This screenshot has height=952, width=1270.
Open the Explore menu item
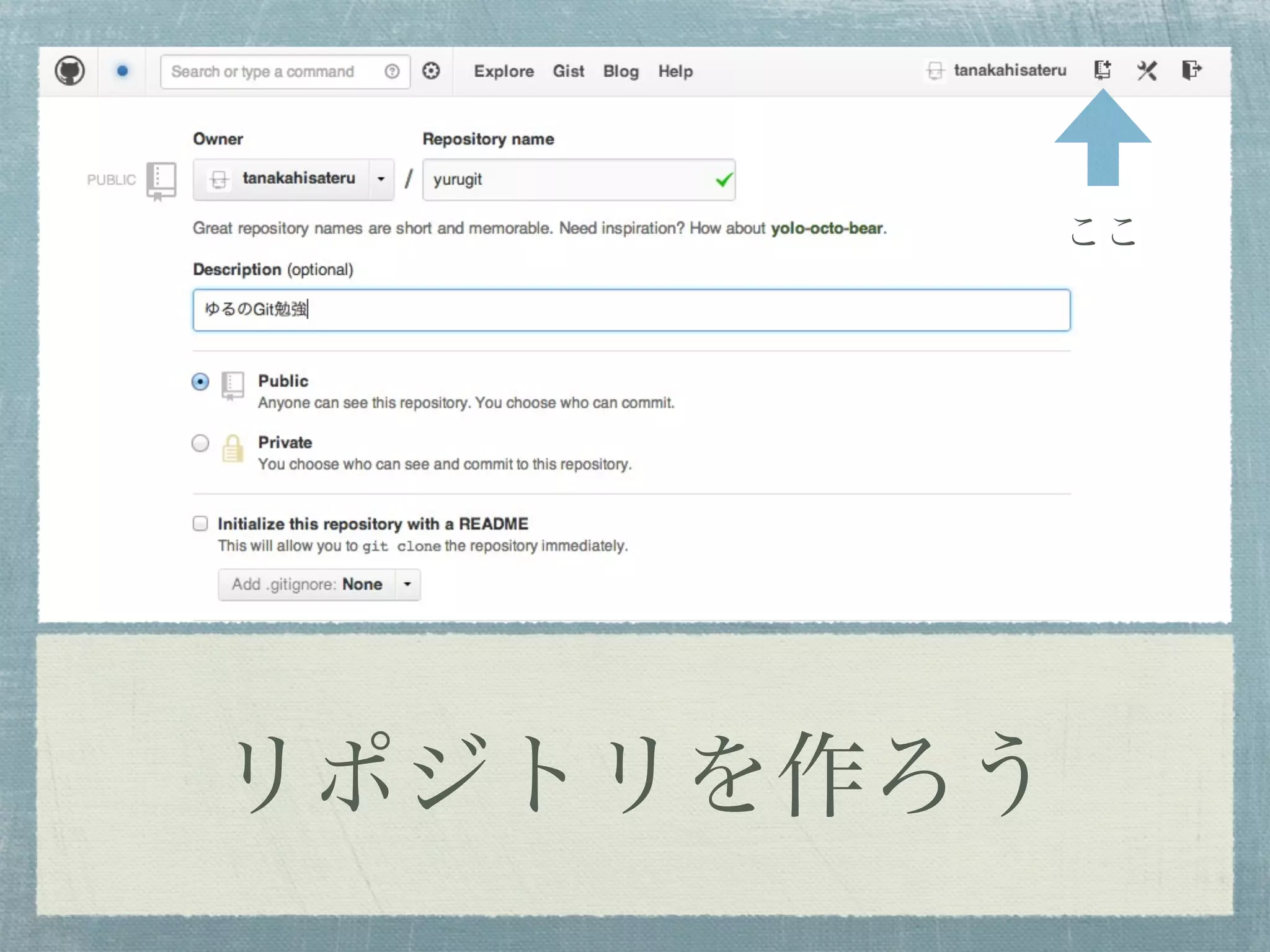coord(504,71)
